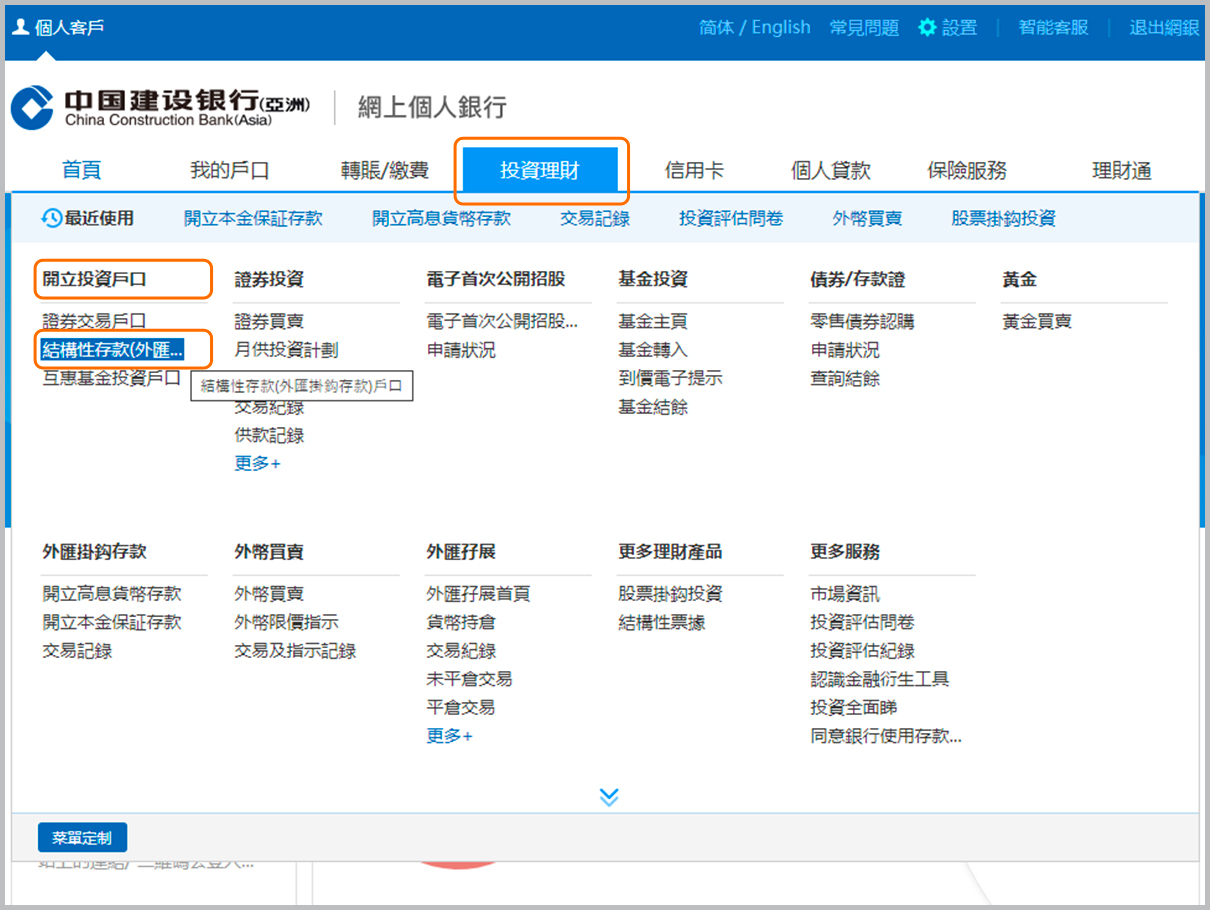Open 基金主頁
1210x910 pixels.
click(653, 322)
